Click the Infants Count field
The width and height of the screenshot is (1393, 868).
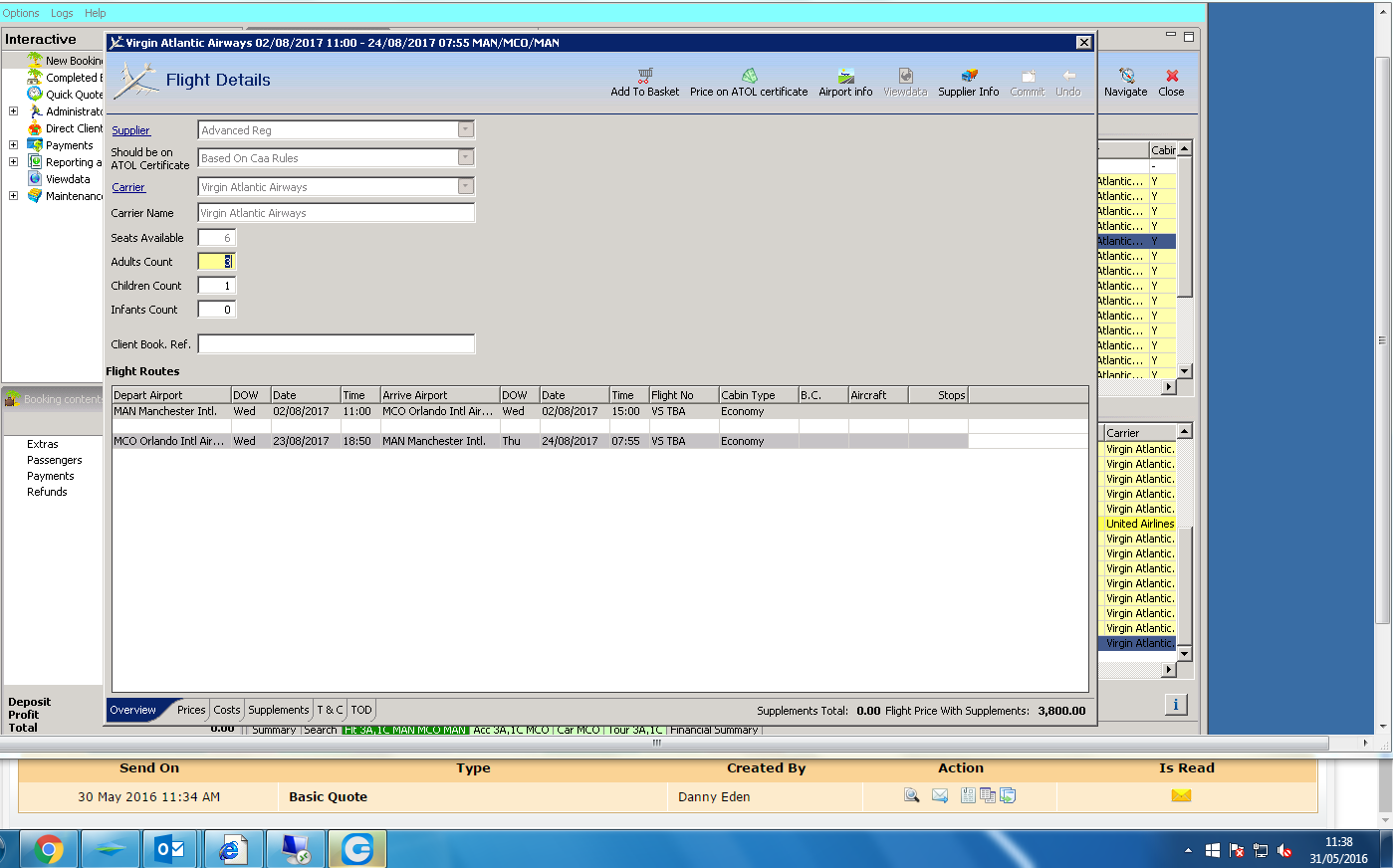coord(216,310)
